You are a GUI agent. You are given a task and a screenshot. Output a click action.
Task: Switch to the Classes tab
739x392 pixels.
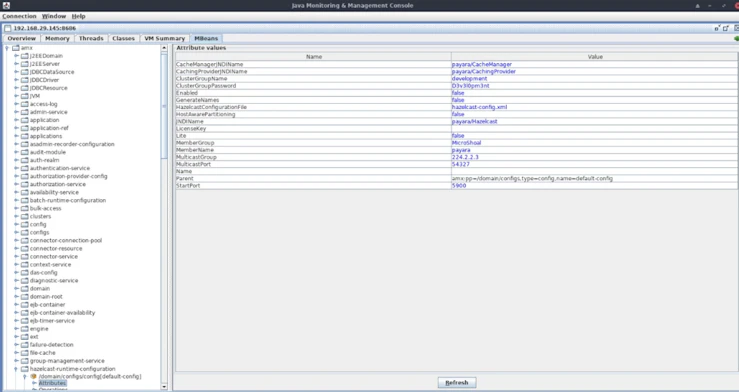pyautogui.click(x=123, y=38)
